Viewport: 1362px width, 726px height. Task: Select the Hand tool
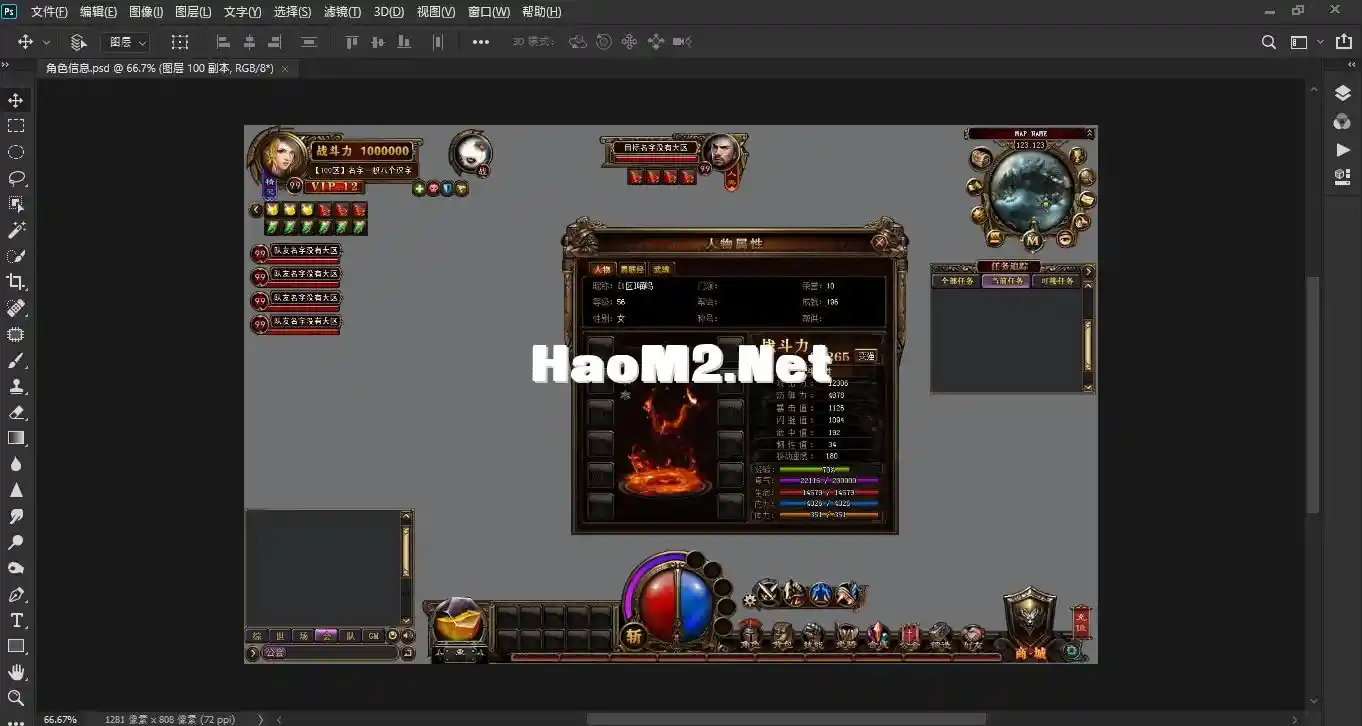pos(16,672)
